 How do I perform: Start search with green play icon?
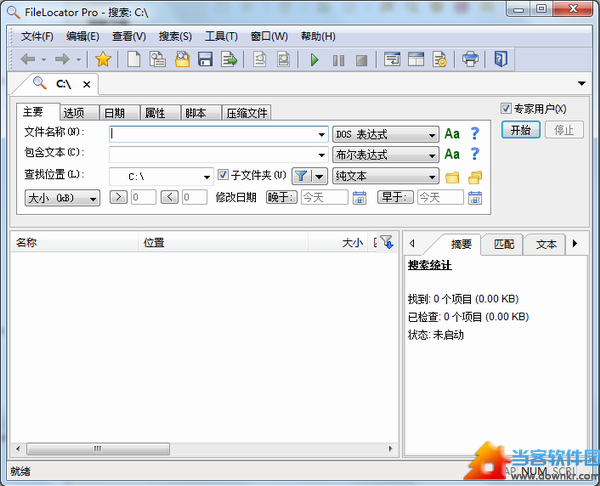(x=315, y=60)
